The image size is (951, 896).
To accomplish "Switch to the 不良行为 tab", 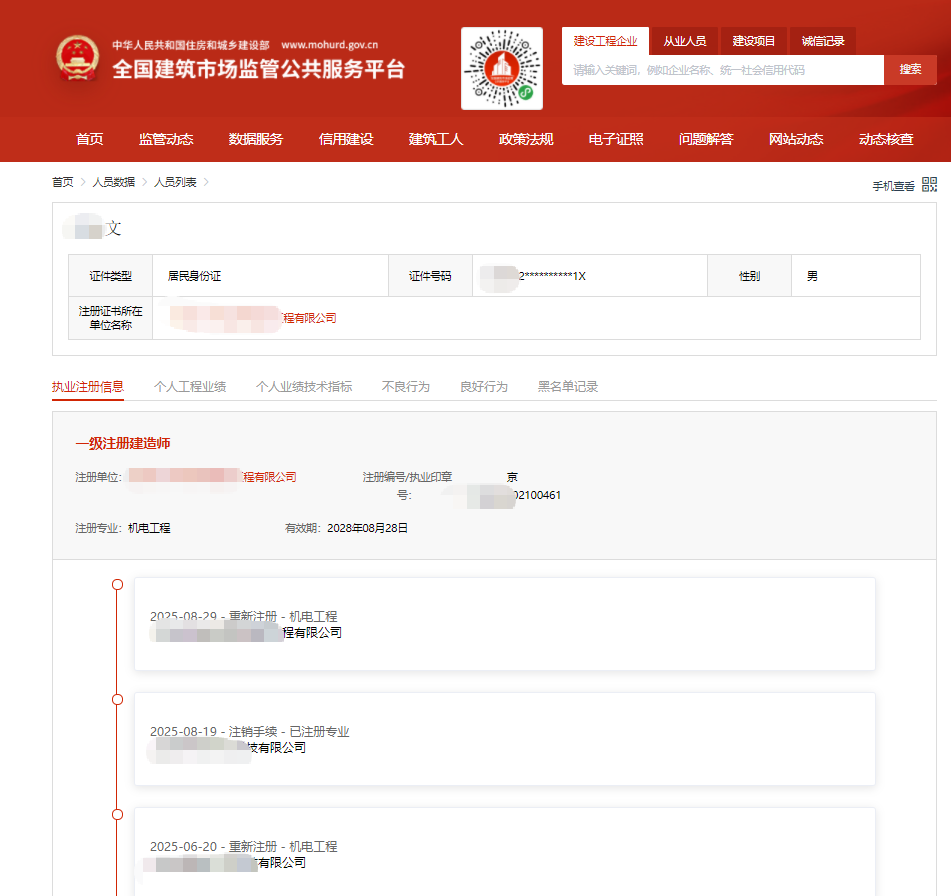I will tap(406, 386).
